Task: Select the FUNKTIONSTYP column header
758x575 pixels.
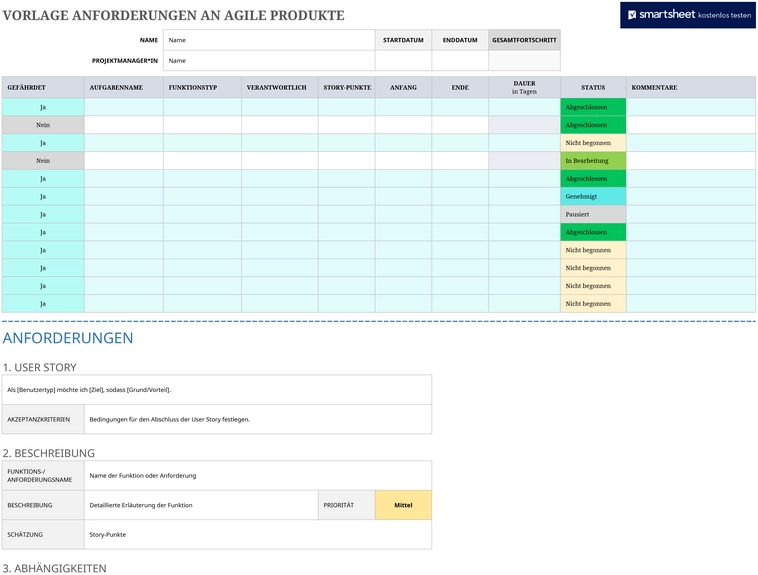Action: pyautogui.click(x=203, y=88)
